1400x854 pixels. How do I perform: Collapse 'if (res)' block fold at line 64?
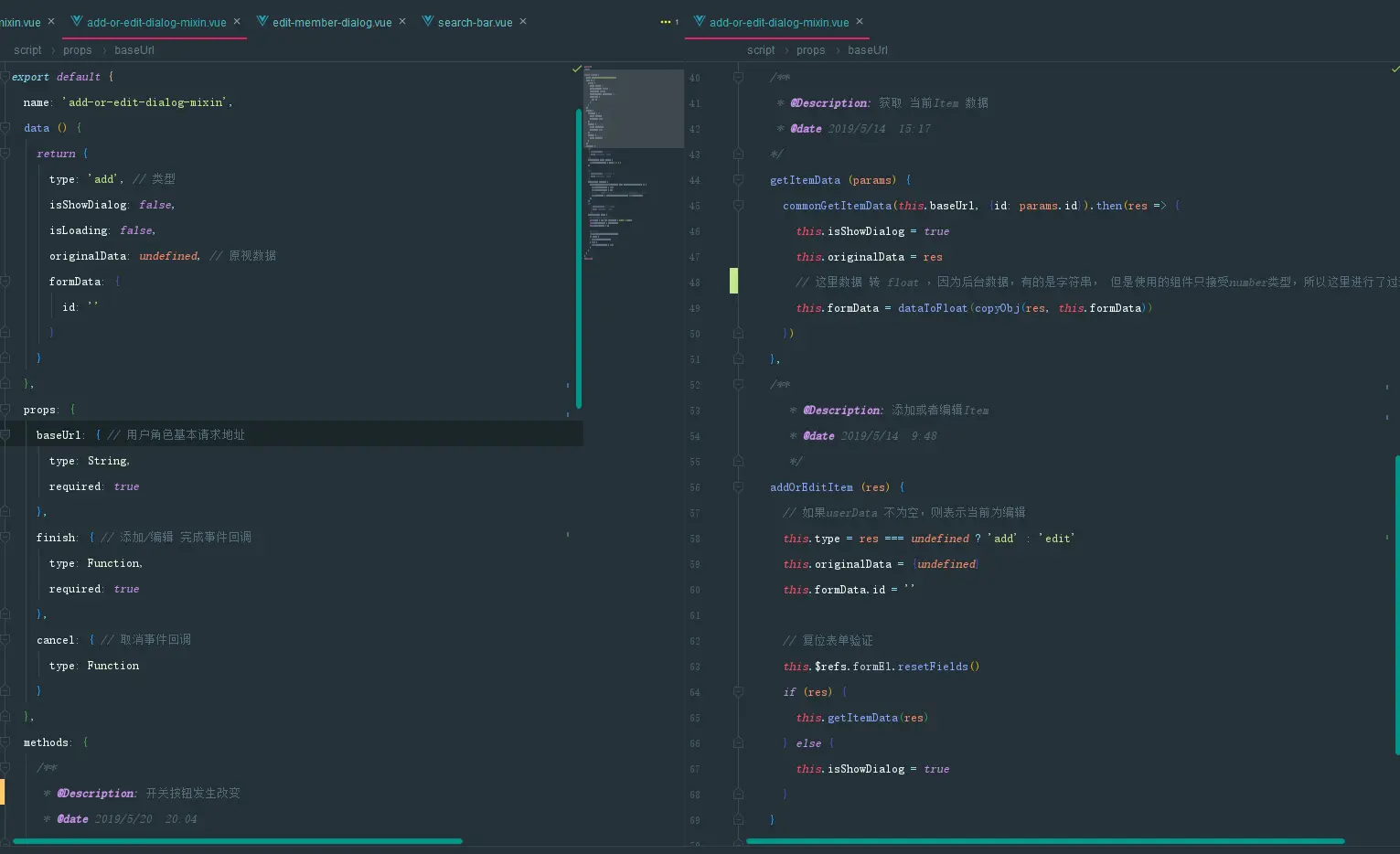[x=738, y=692]
